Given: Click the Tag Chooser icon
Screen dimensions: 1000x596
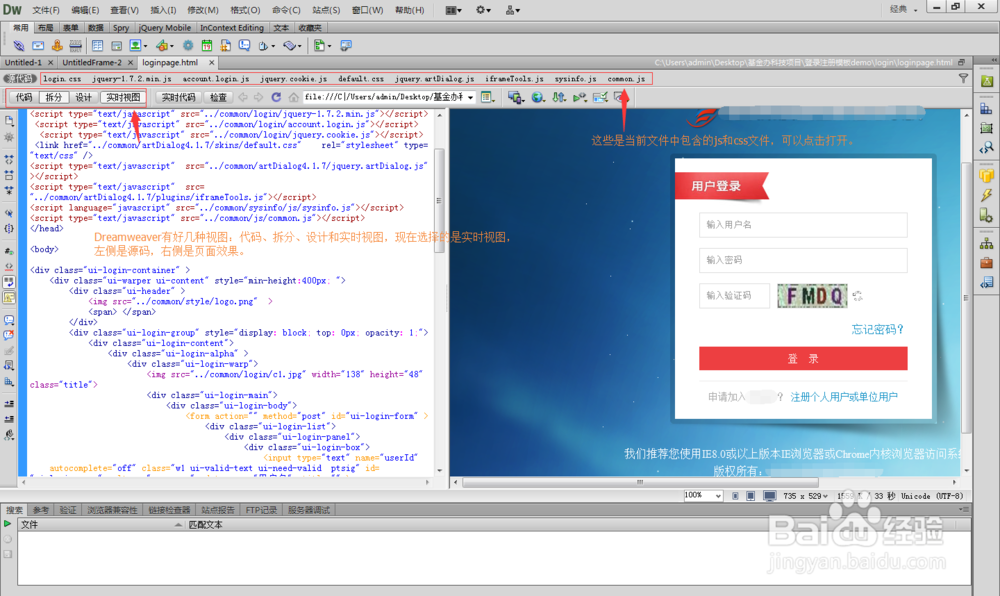Looking at the screenshot, I should point(346,45).
